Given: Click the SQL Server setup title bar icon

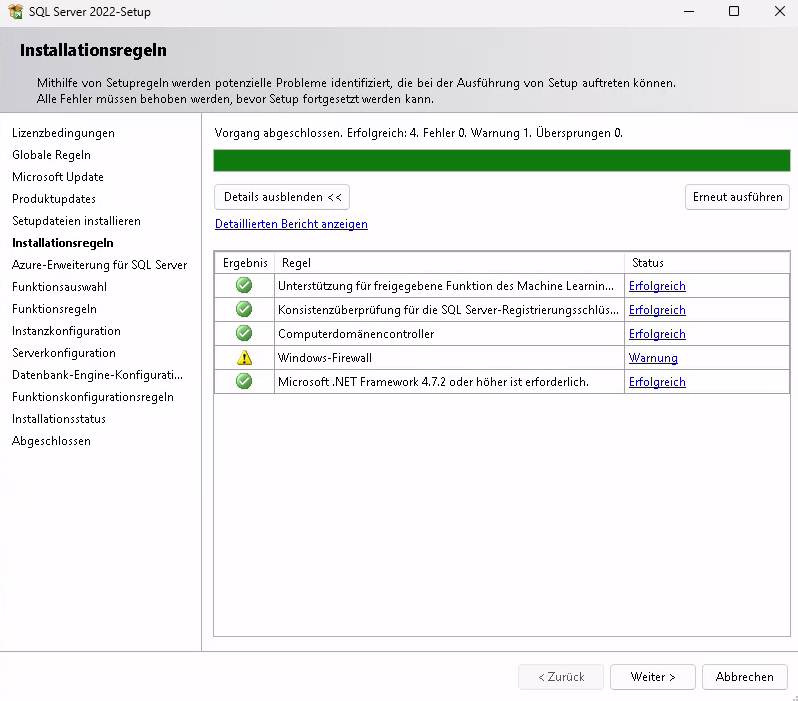Looking at the screenshot, I should [15, 12].
